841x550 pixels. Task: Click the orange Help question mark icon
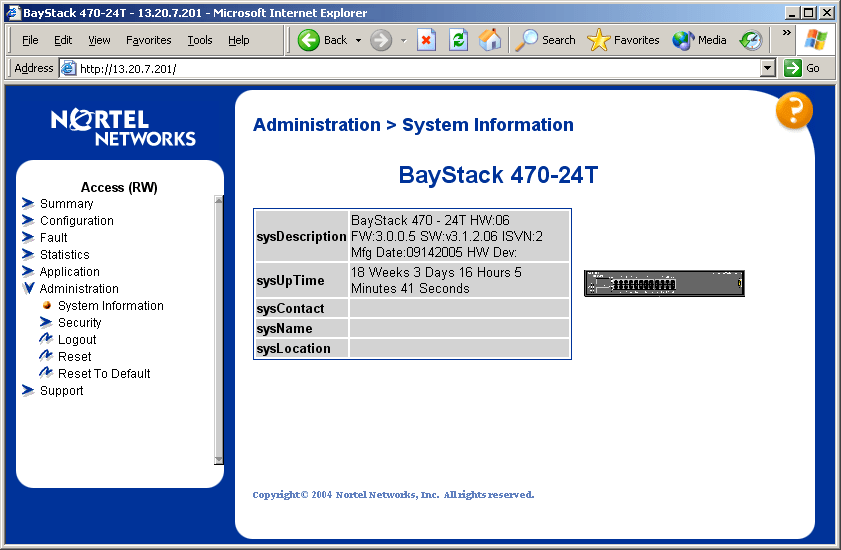pyautogui.click(x=794, y=111)
